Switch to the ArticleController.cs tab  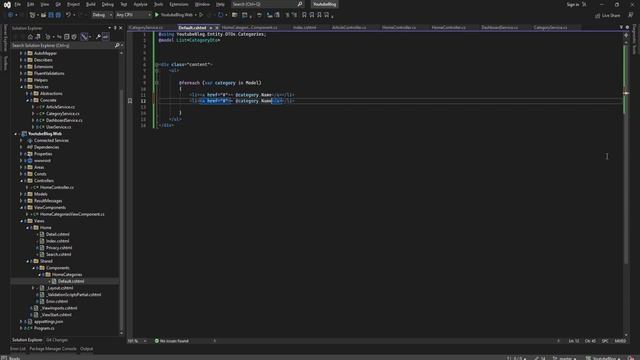(x=349, y=27)
